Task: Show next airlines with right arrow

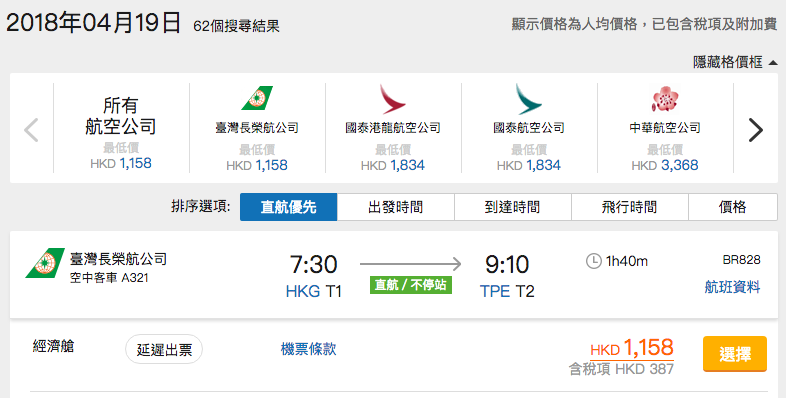Action: pyautogui.click(x=755, y=130)
